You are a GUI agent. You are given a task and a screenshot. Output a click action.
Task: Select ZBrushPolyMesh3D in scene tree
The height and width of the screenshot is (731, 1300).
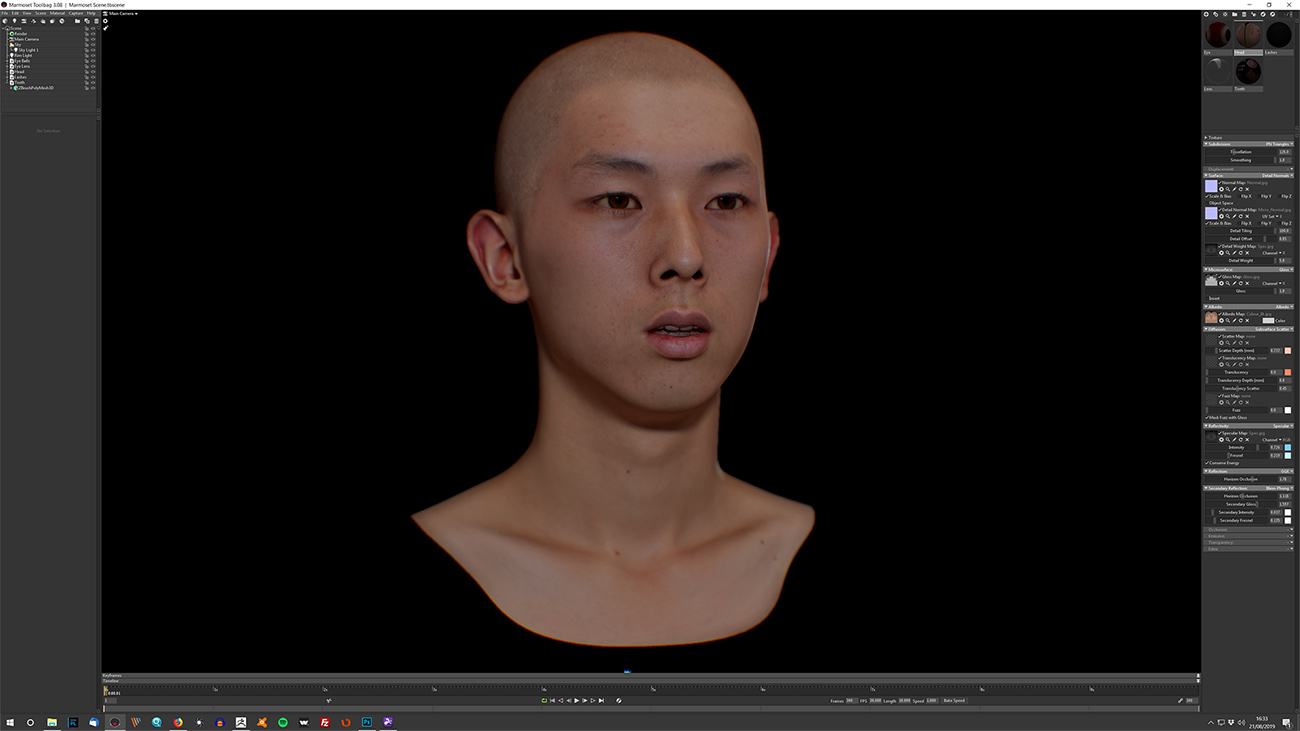click(35, 88)
